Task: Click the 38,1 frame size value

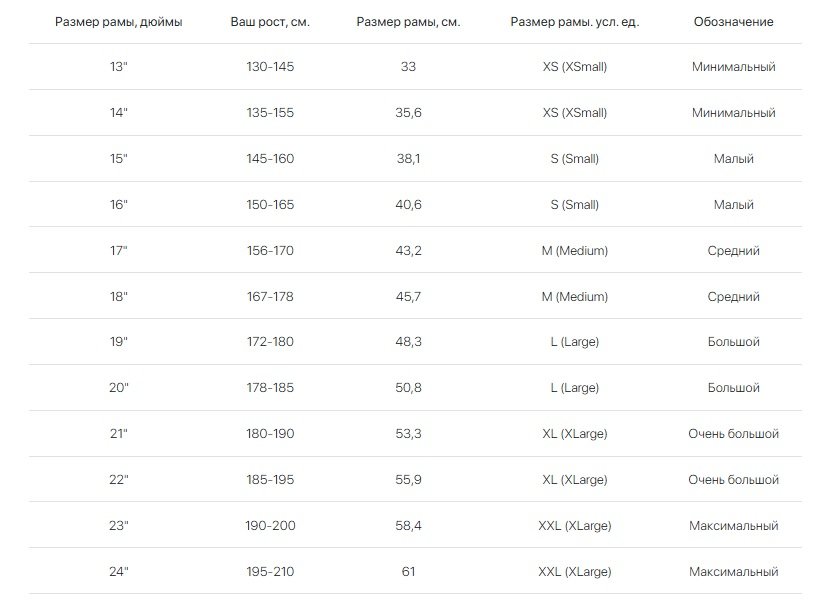Action: pyautogui.click(x=408, y=159)
